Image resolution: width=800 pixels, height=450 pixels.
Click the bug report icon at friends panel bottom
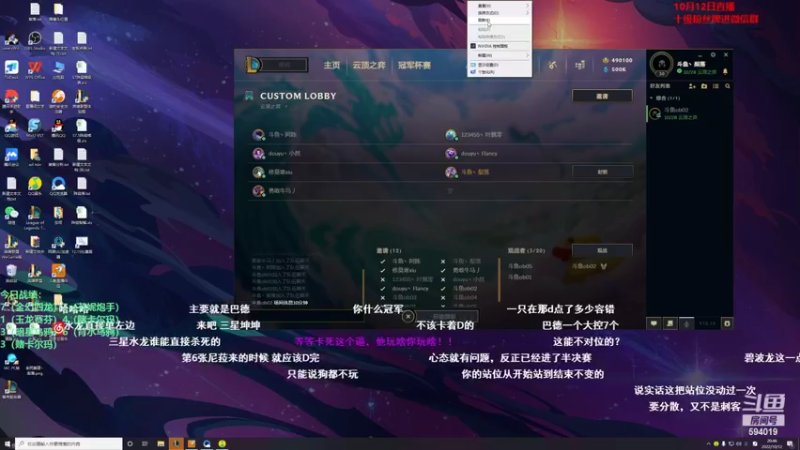pyautogui.click(x=727, y=323)
